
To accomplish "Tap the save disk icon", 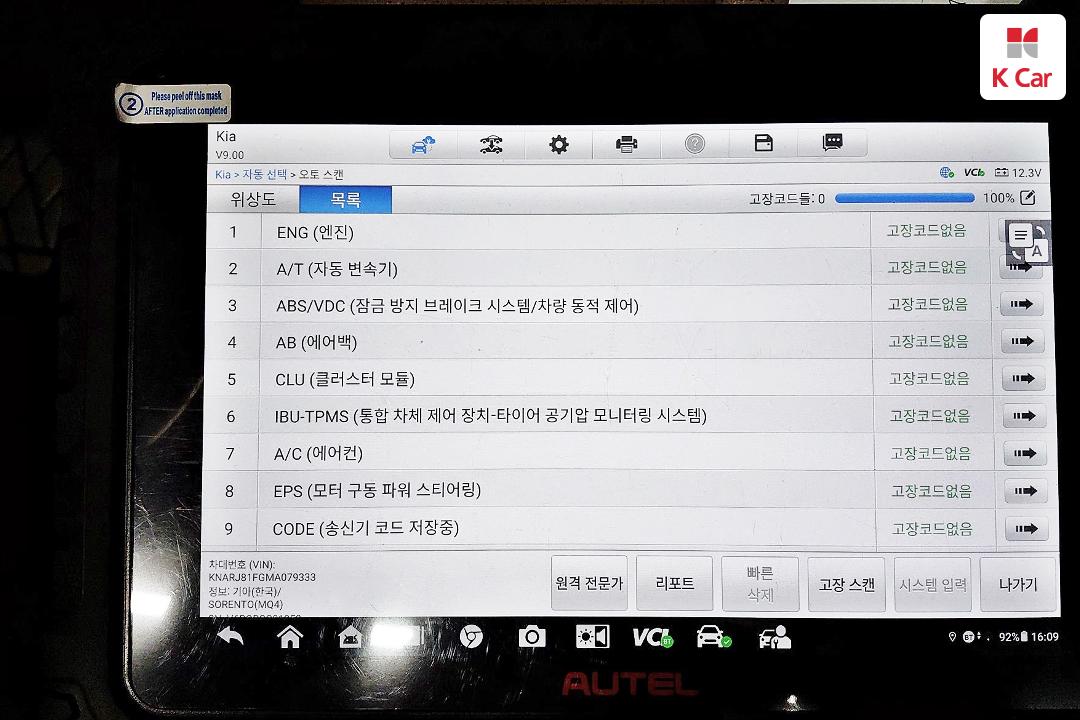I will pyautogui.click(x=763, y=144).
